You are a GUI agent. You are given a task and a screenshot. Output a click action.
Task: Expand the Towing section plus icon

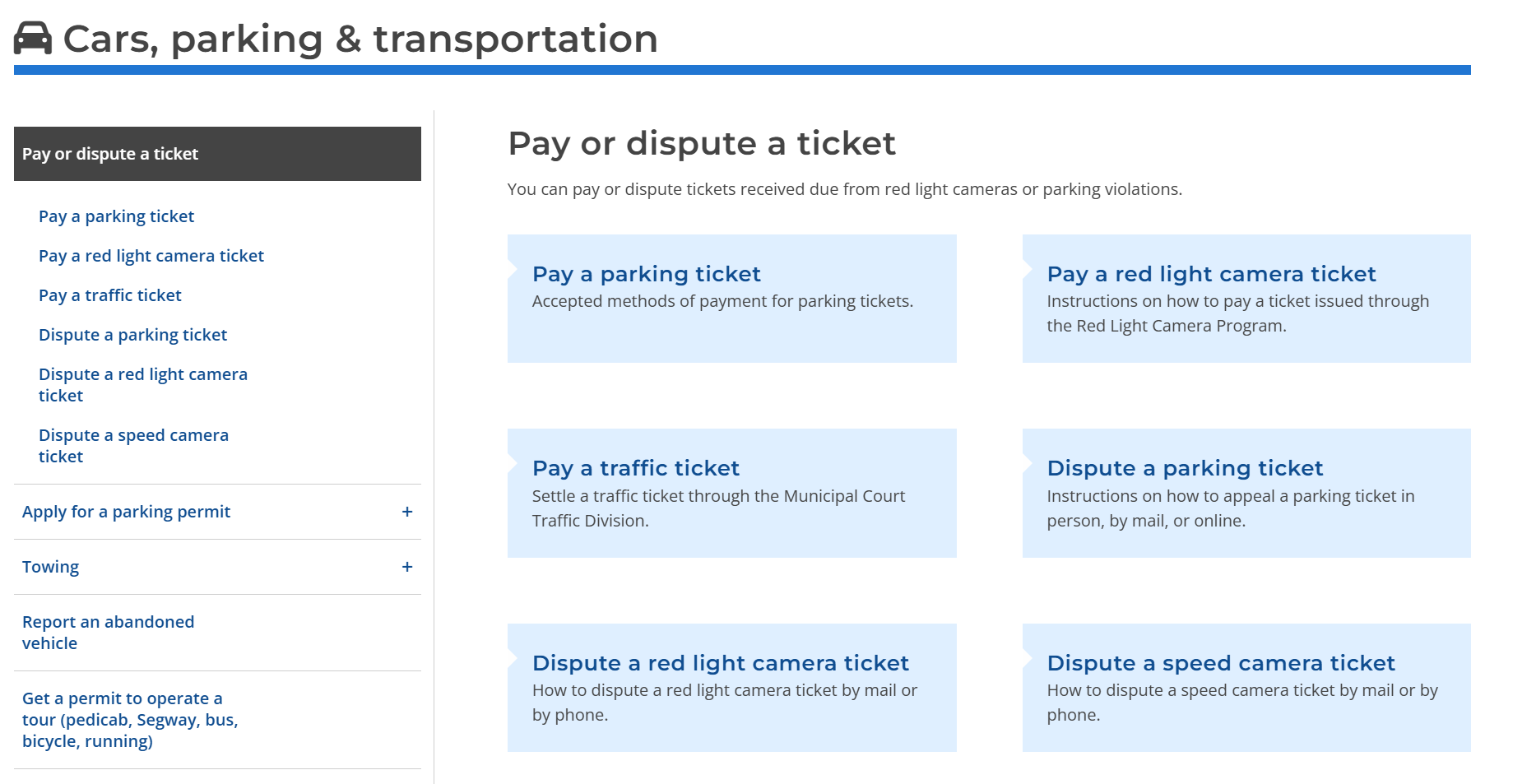click(x=406, y=567)
